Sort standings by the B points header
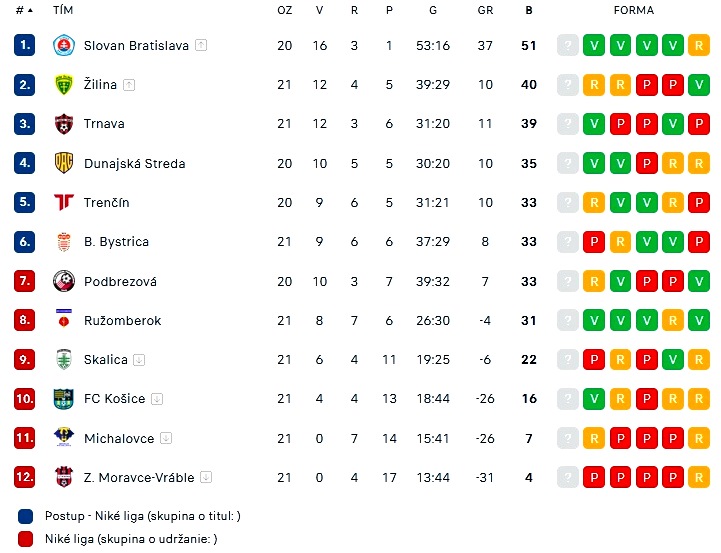721x553 pixels. coord(529,10)
